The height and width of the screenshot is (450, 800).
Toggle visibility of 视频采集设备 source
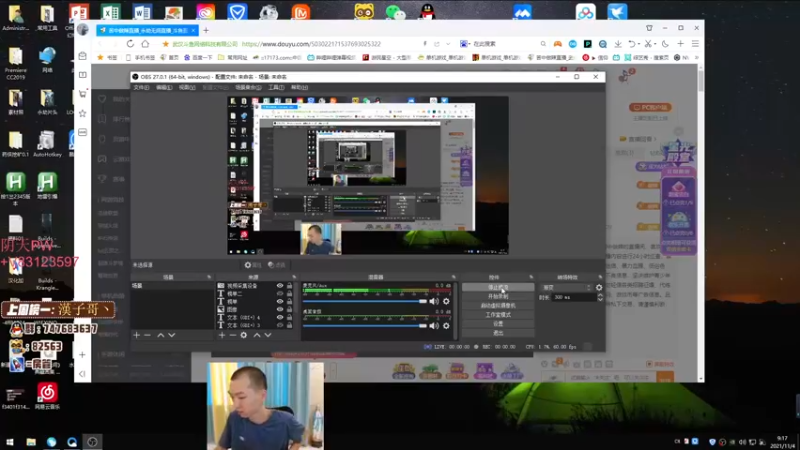[x=280, y=286]
